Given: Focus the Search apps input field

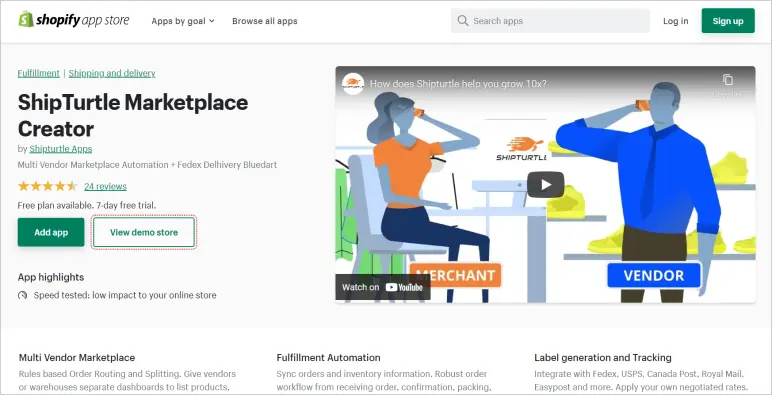Looking at the screenshot, I should (550, 21).
